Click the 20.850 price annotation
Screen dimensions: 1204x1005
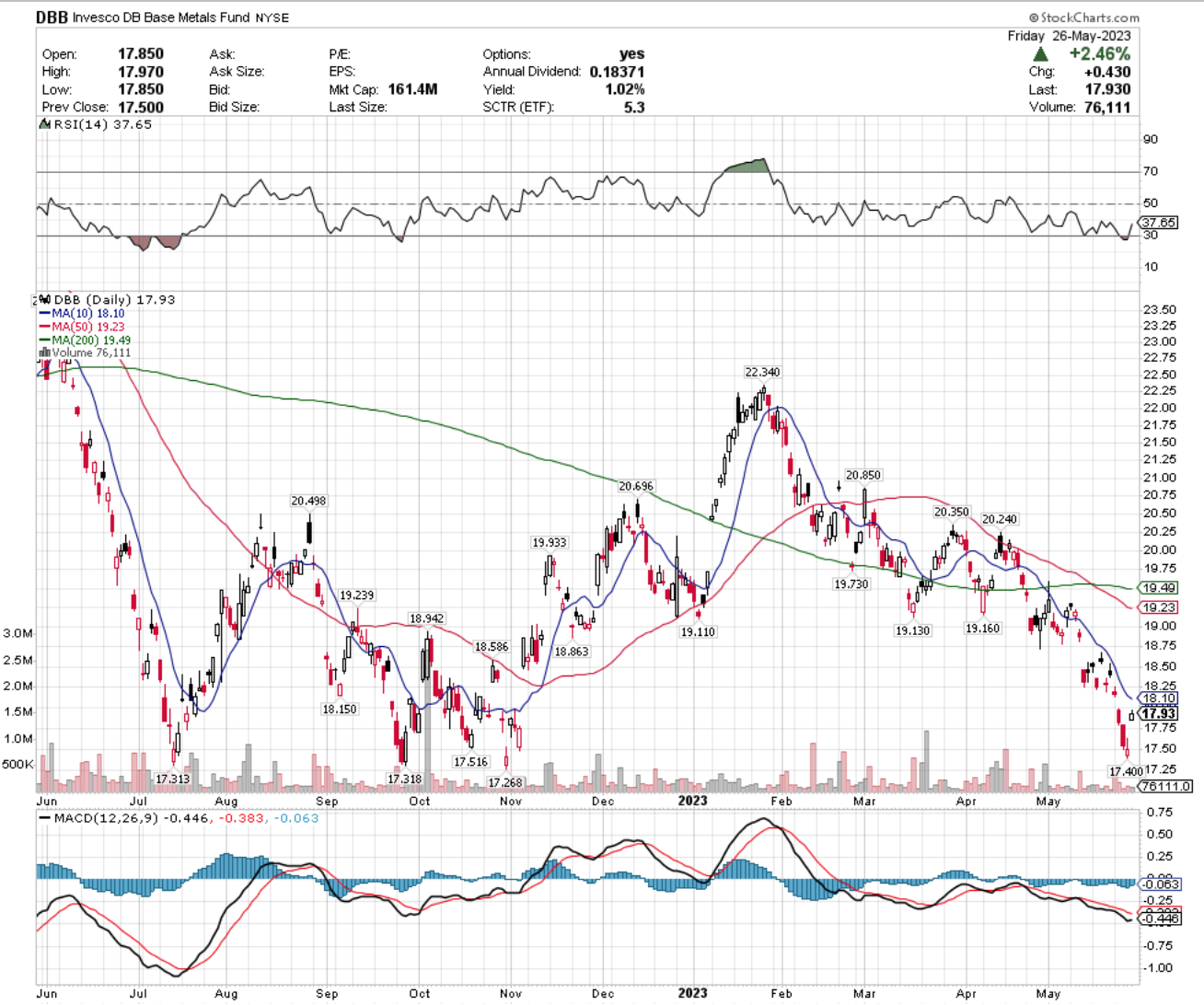(x=863, y=476)
